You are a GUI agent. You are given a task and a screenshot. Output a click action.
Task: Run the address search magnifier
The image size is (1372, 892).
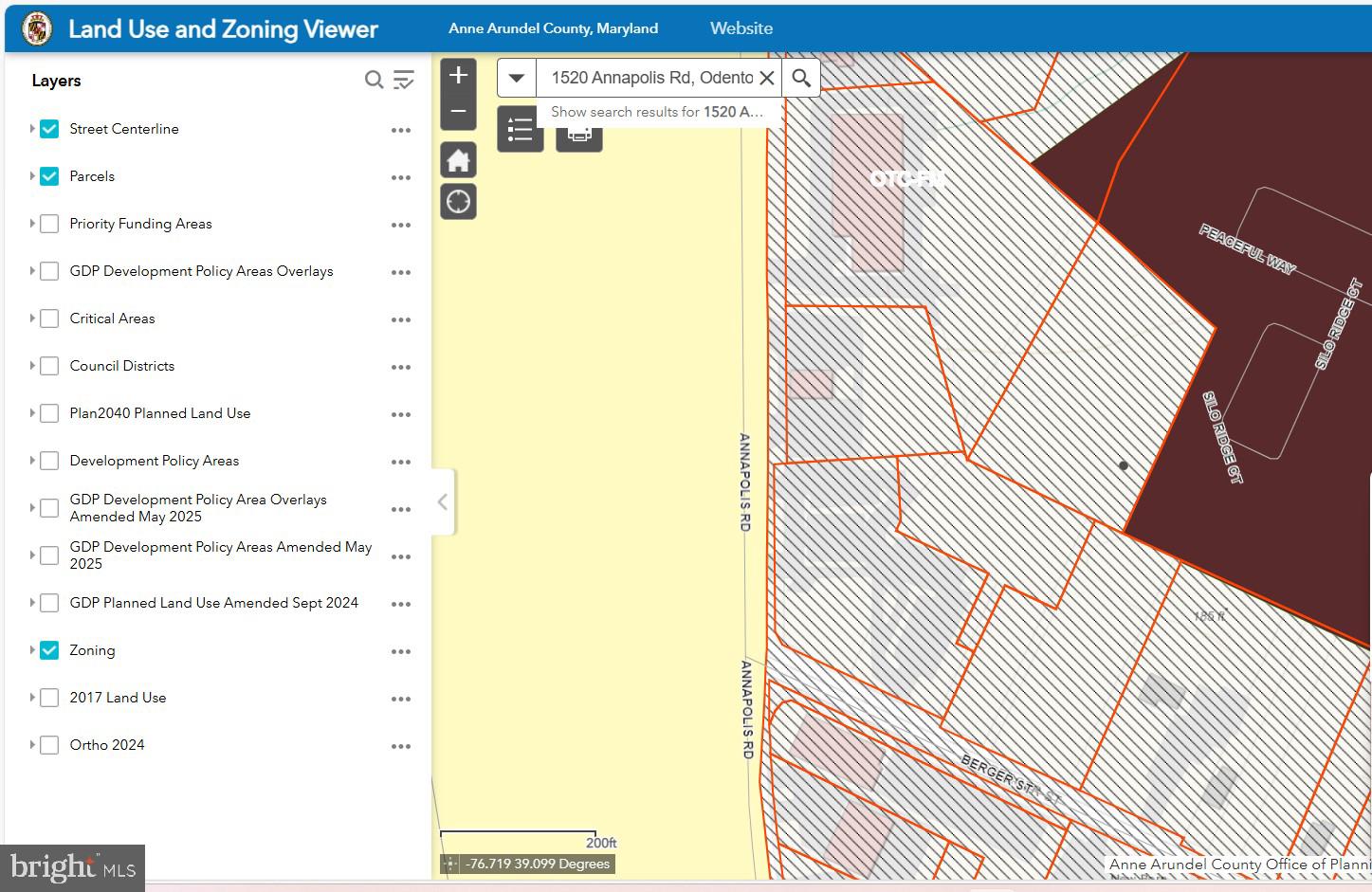click(x=801, y=78)
